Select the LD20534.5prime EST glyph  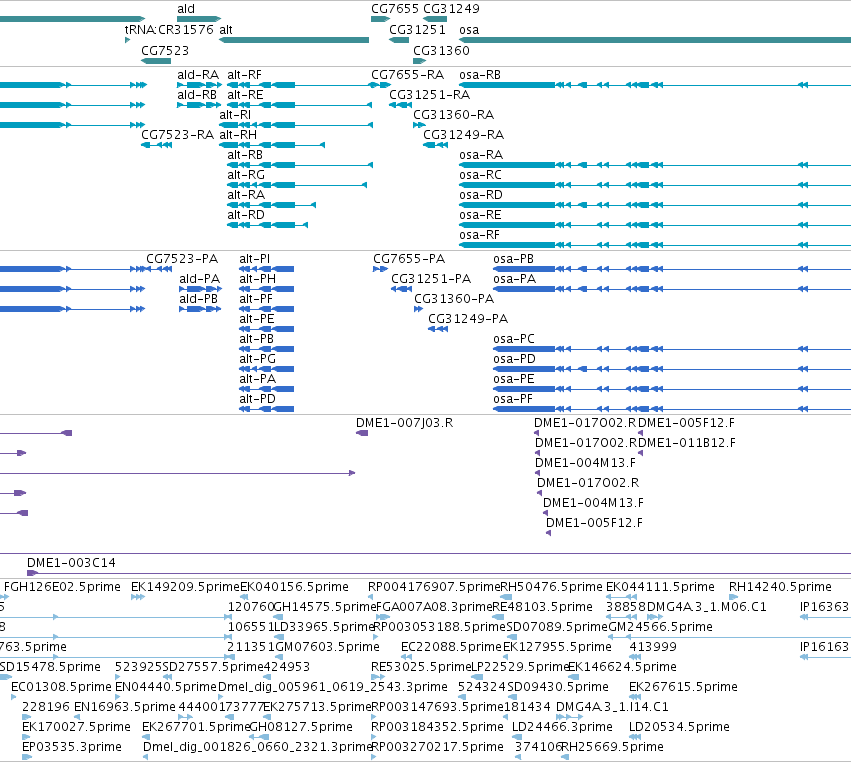coord(635,736)
